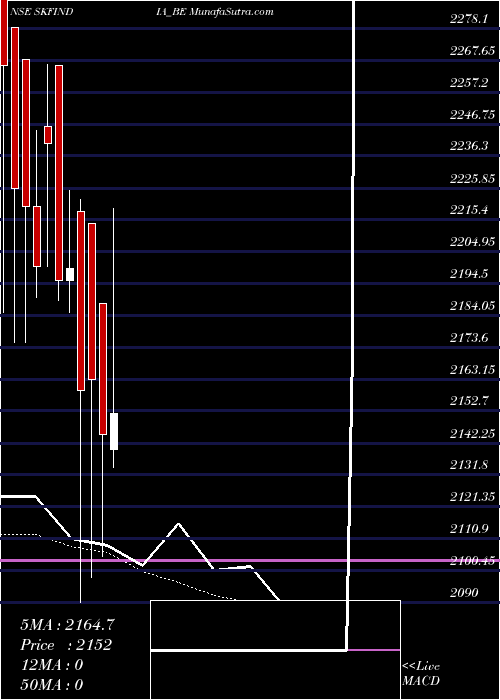The width and height of the screenshot is (500, 700).
Task: Click the 2278.1 price axis label
Action: 471,19
